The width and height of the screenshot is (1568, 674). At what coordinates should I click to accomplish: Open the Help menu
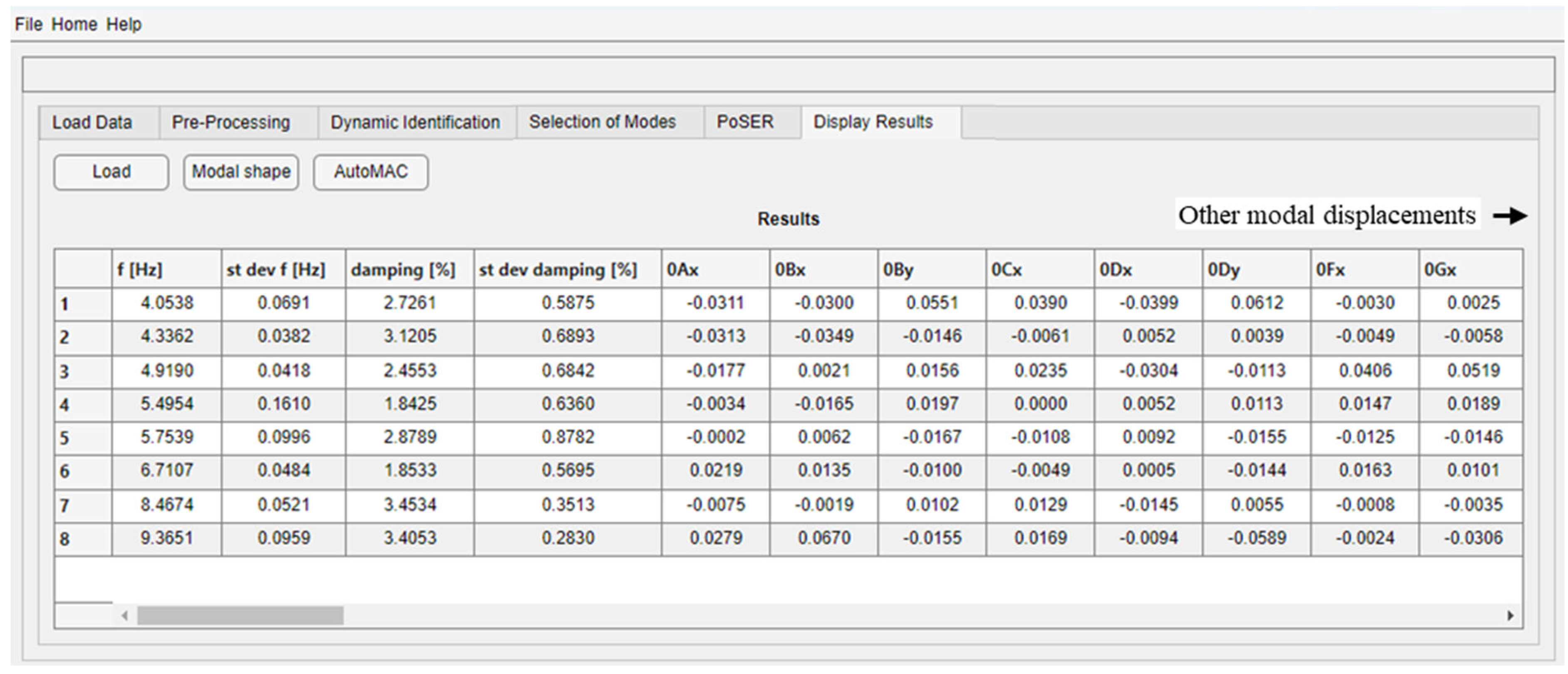click(124, 25)
